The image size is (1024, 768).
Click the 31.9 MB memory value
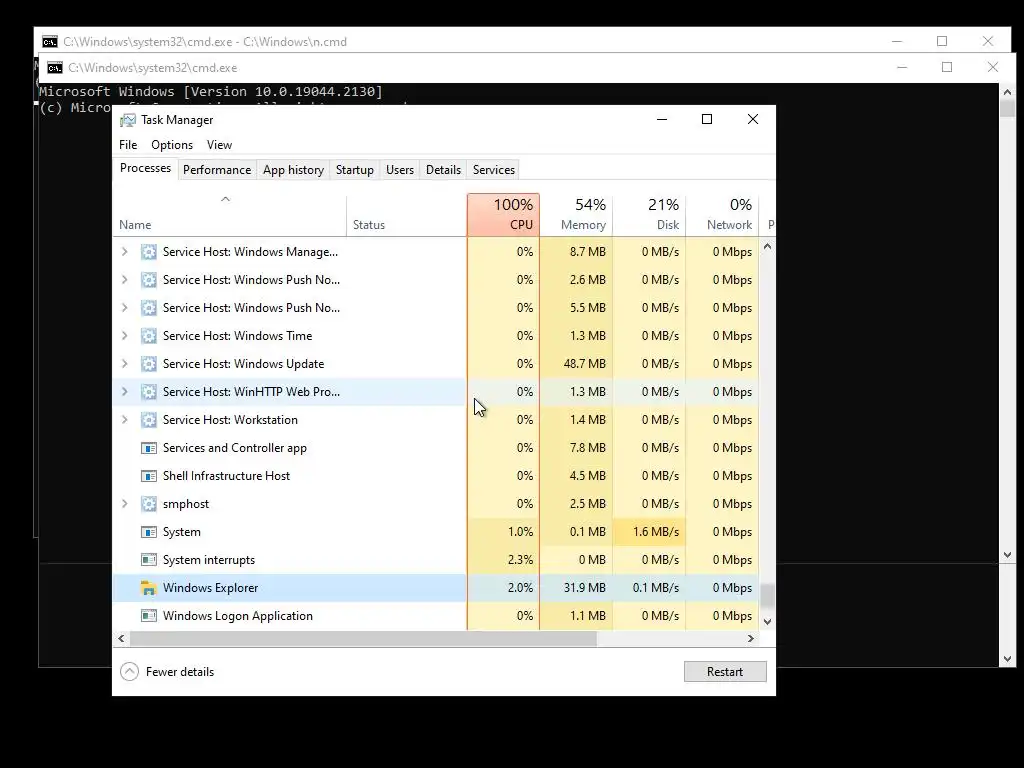point(584,588)
